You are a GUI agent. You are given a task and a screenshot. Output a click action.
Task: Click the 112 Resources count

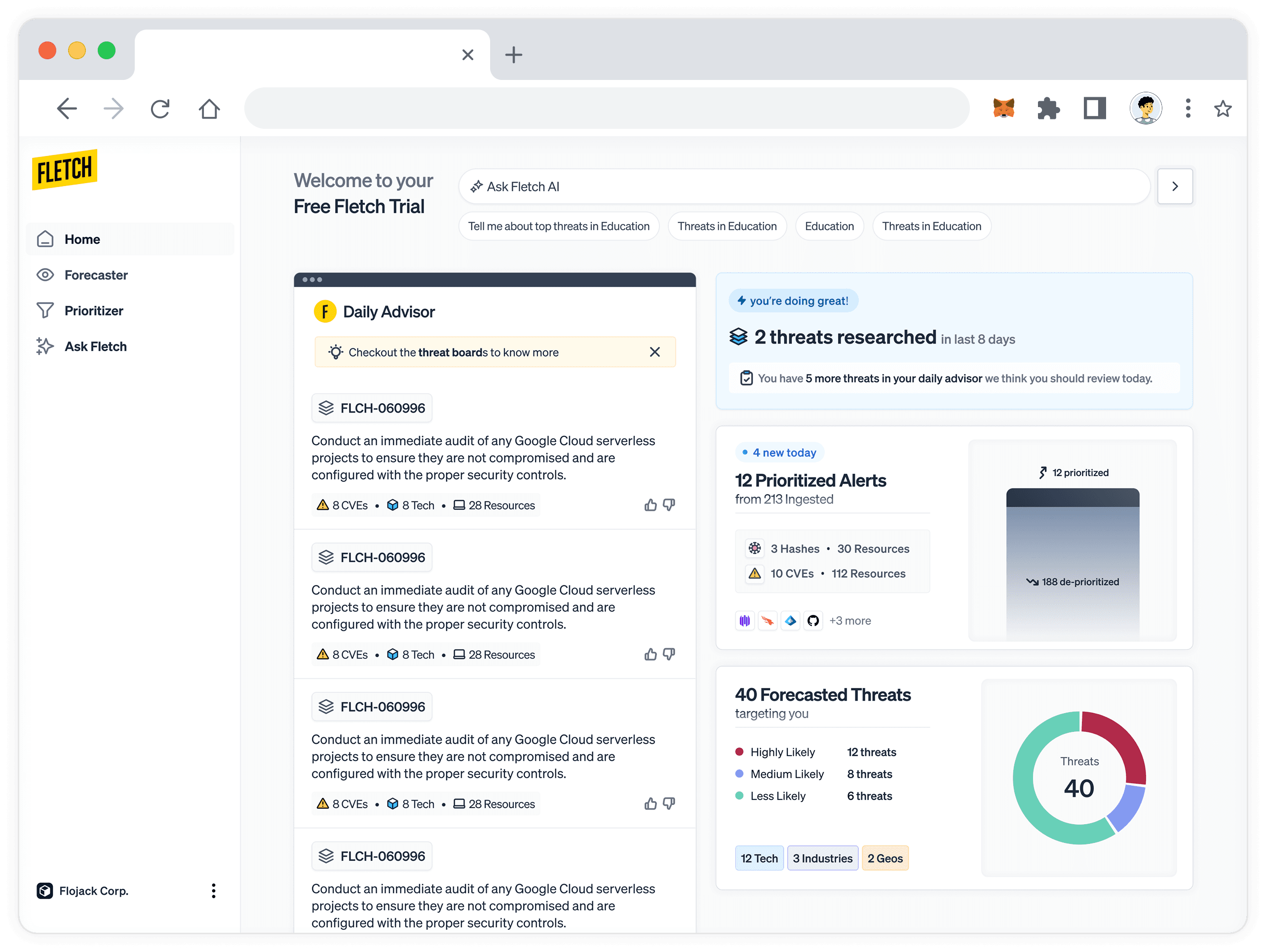coord(868,573)
